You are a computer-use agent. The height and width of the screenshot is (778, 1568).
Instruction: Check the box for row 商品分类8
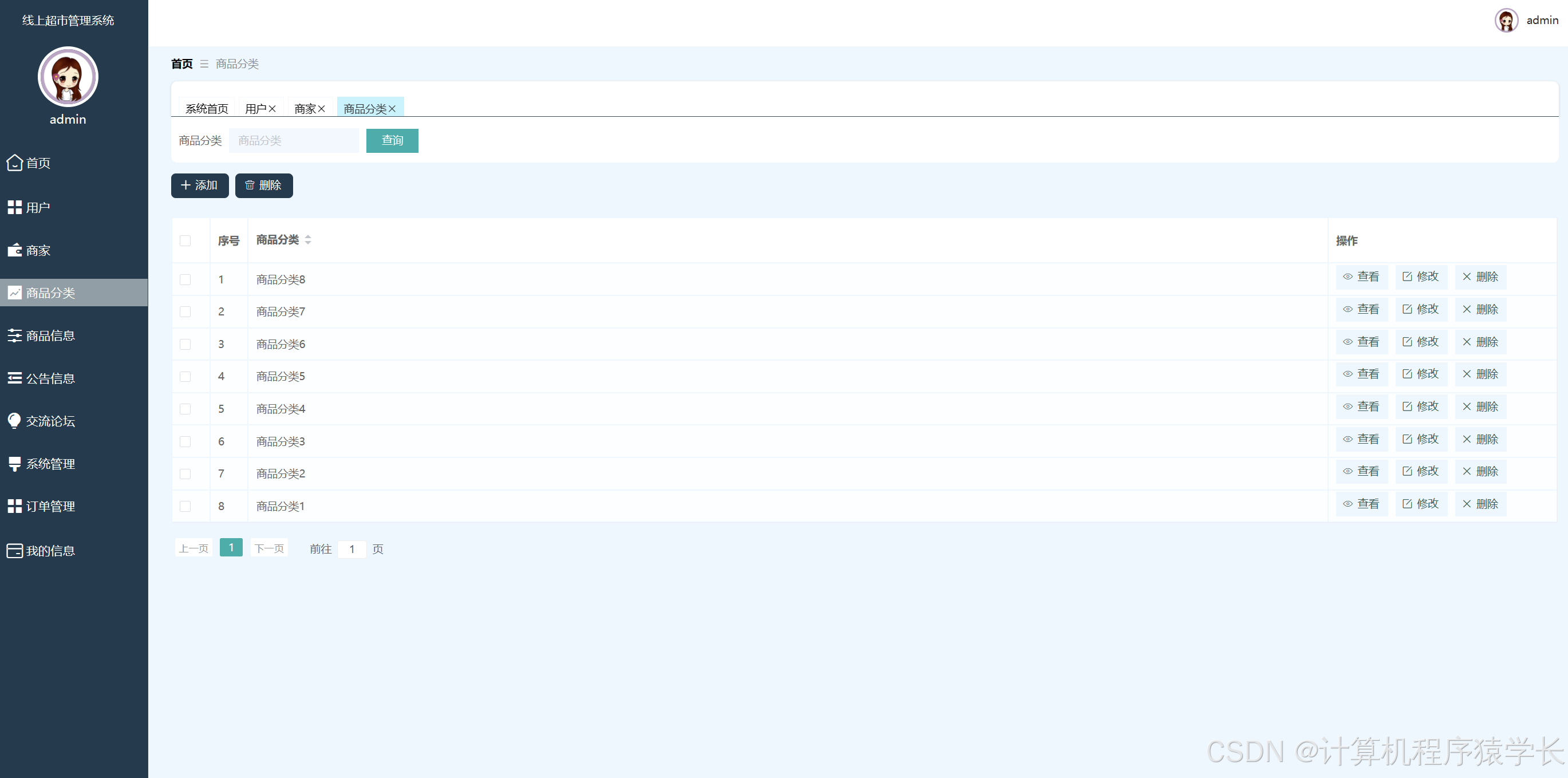pyautogui.click(x=185, y=279)
